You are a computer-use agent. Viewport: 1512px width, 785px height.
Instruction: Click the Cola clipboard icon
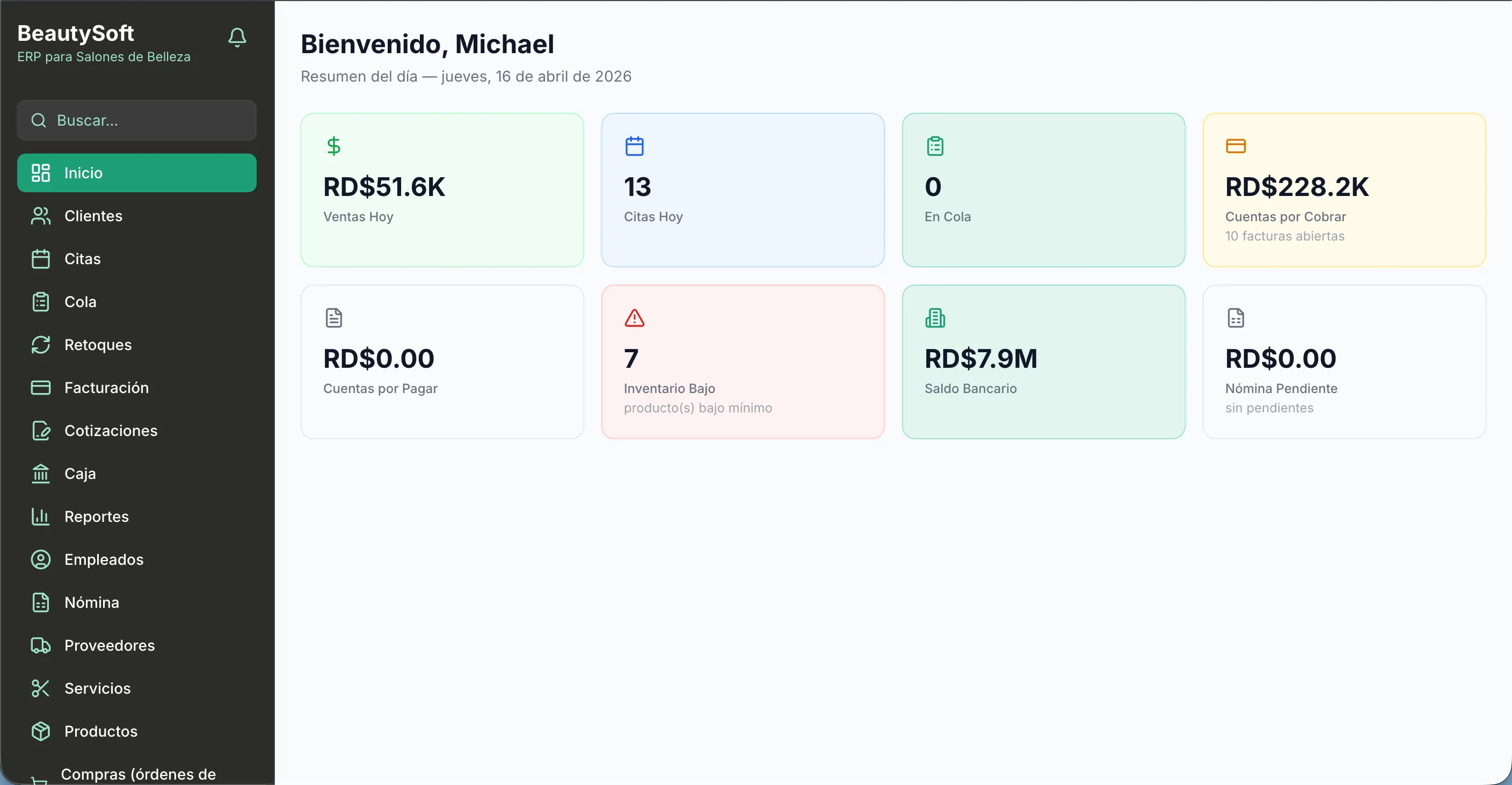click(x=40, y=301)
